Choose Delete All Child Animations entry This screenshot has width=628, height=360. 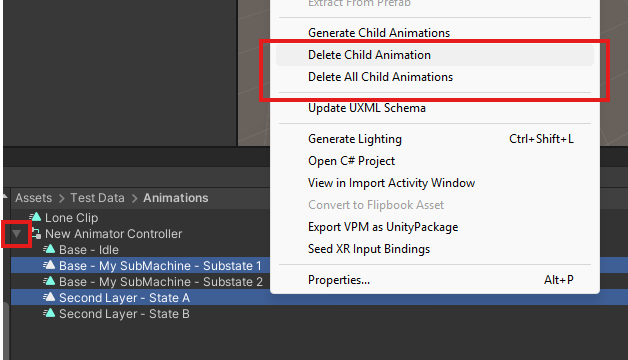(435, 77)
